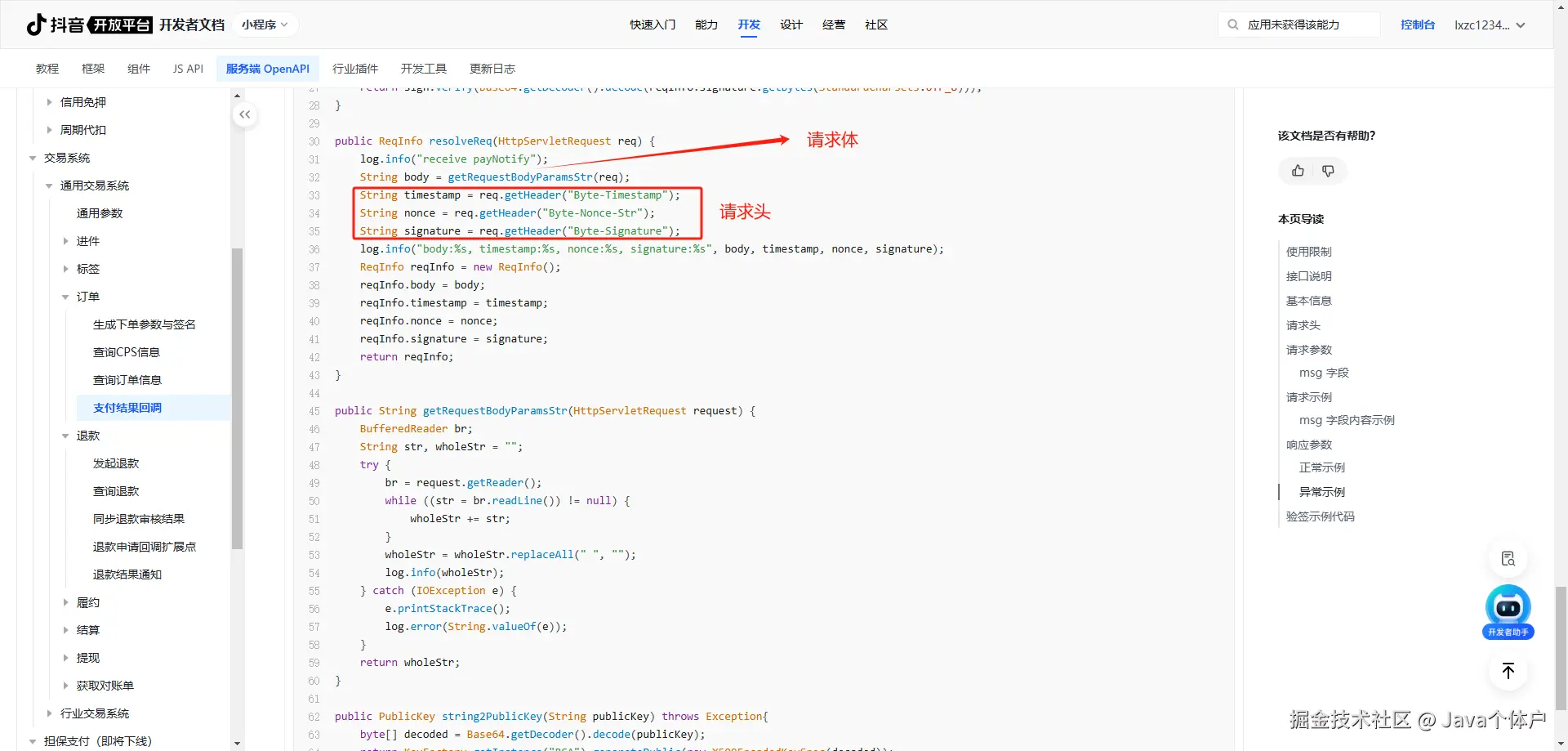Viewport: 1568px width, 751px height.
Task: Expand the 周期代扣 tree node
Action: pyautogui.click(x=49, y=130)
